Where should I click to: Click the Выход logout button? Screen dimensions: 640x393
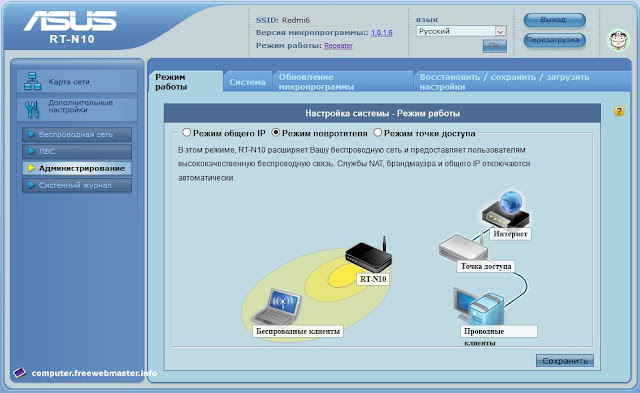[555, 20]
